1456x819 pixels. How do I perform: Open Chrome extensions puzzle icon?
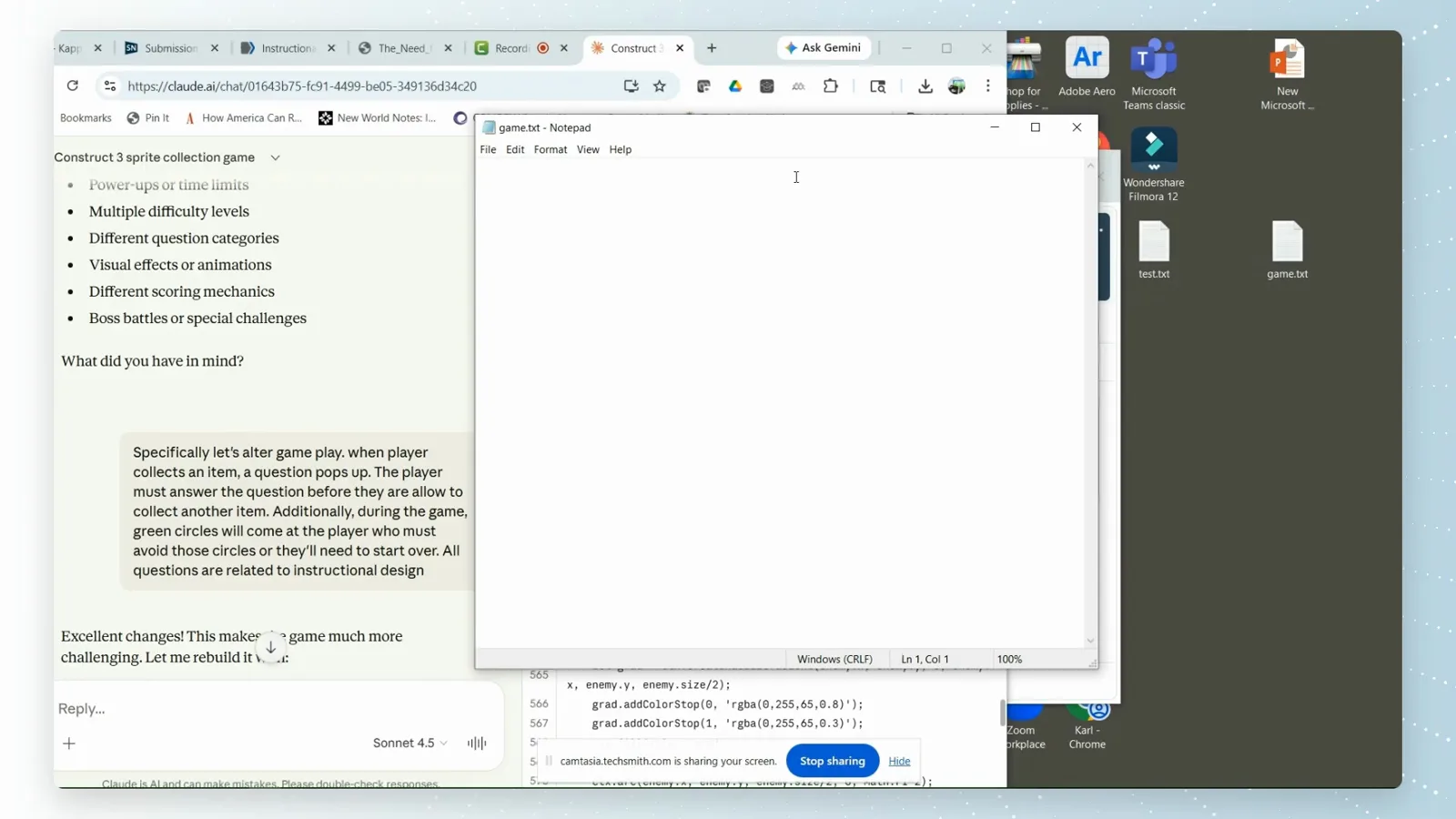coord(831,86)
